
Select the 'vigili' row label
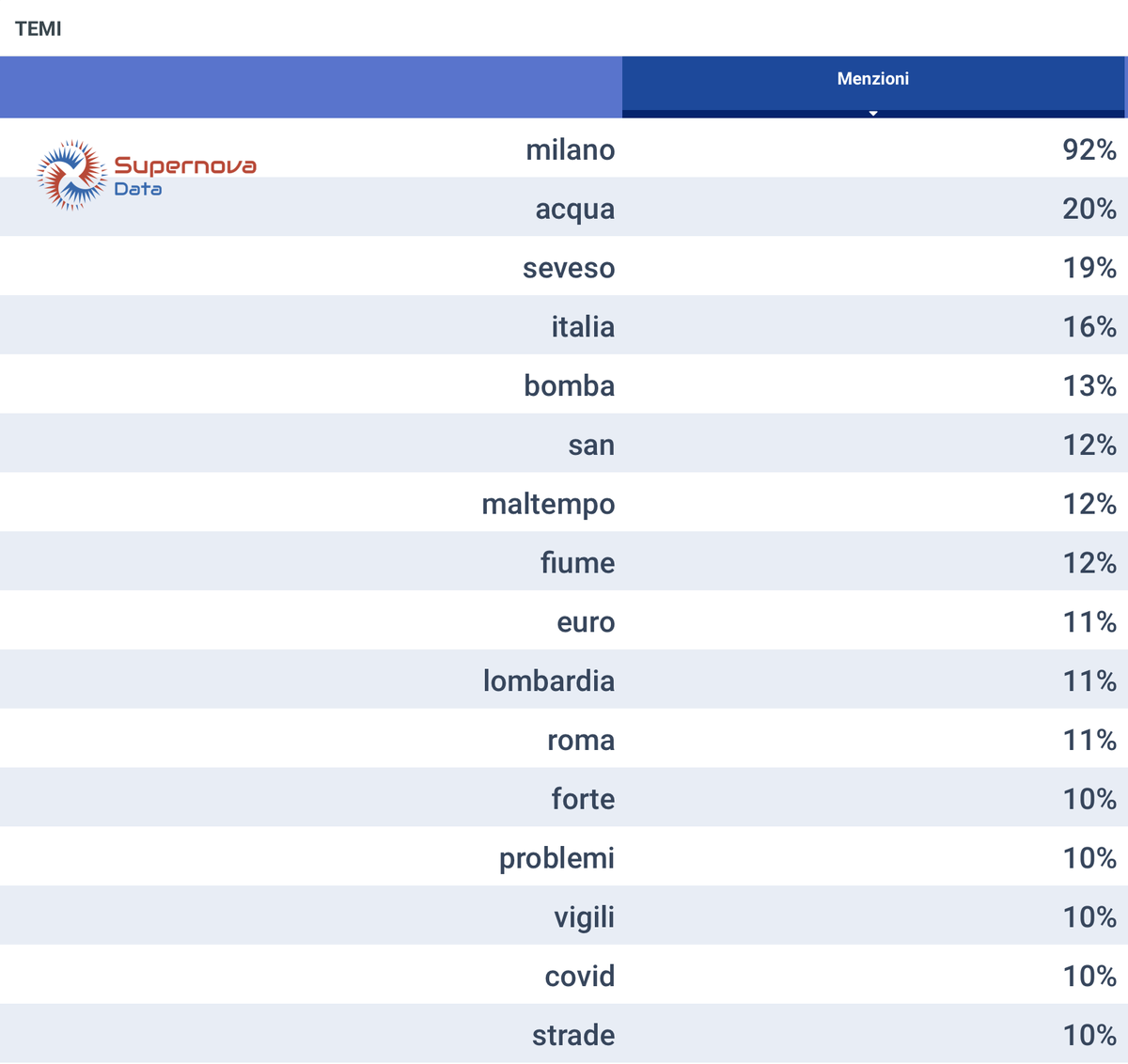click(x=584, y=917)
